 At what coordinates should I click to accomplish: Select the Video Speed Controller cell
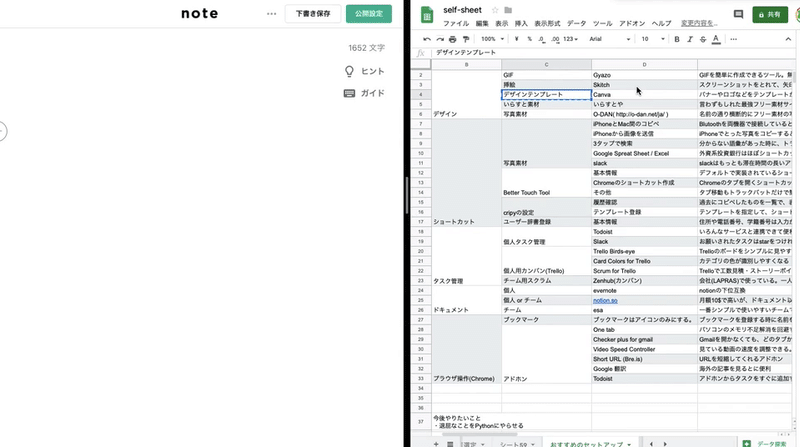pyautogui.click(x=644, y=349)
